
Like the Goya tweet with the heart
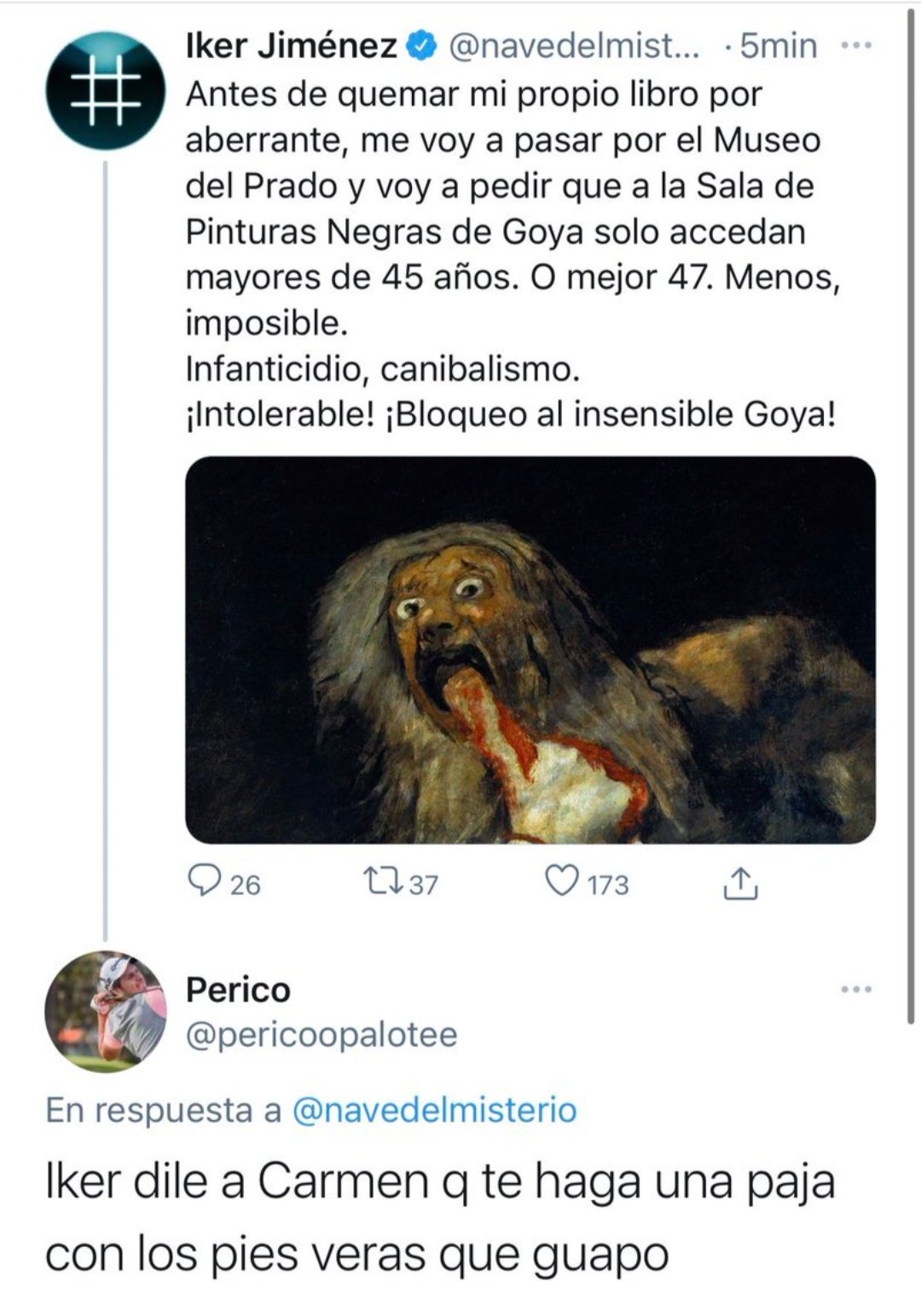[561, 882]
